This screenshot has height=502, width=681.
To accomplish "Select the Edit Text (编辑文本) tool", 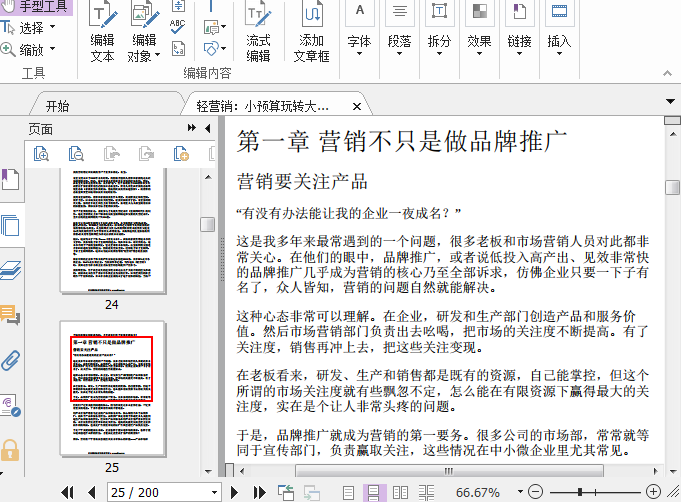I will tap(102, 33).
